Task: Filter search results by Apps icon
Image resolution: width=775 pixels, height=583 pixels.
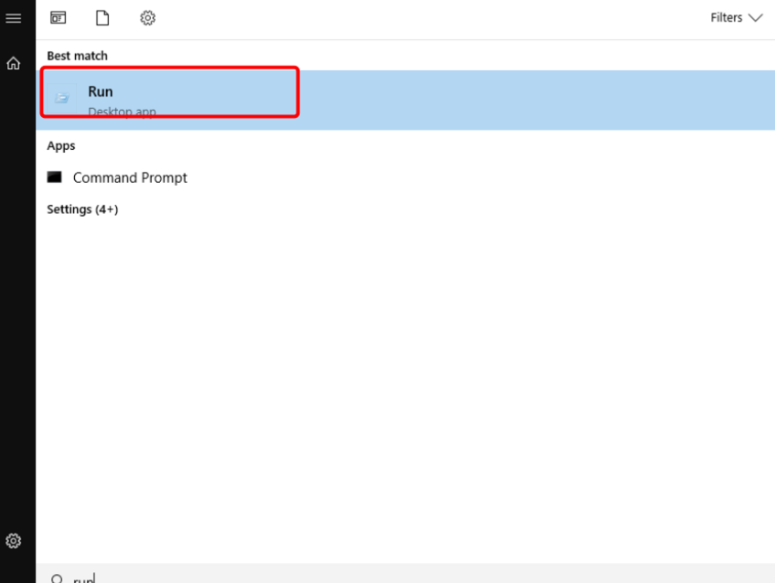Action: click(58, 18)
